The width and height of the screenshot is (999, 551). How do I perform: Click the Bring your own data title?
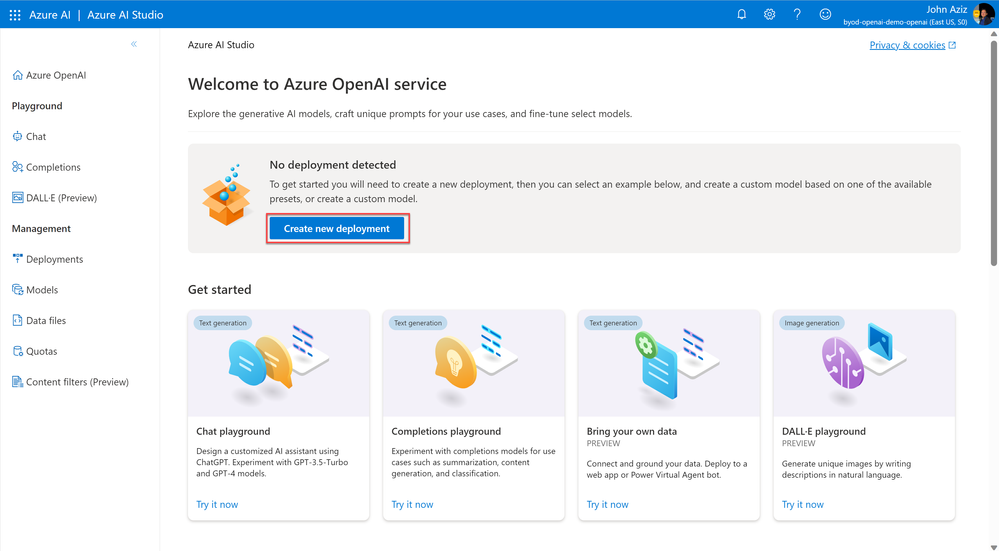[631, 431]
